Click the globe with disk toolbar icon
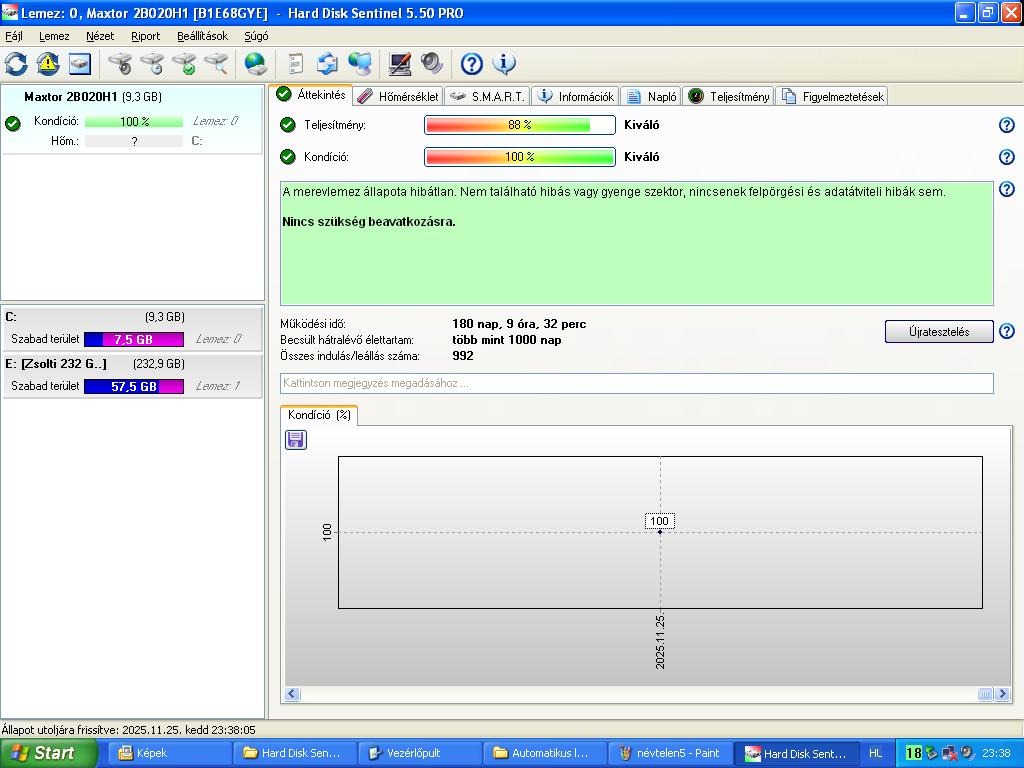The height and width of the screenshot is (768, 1024). pos(255,64)
